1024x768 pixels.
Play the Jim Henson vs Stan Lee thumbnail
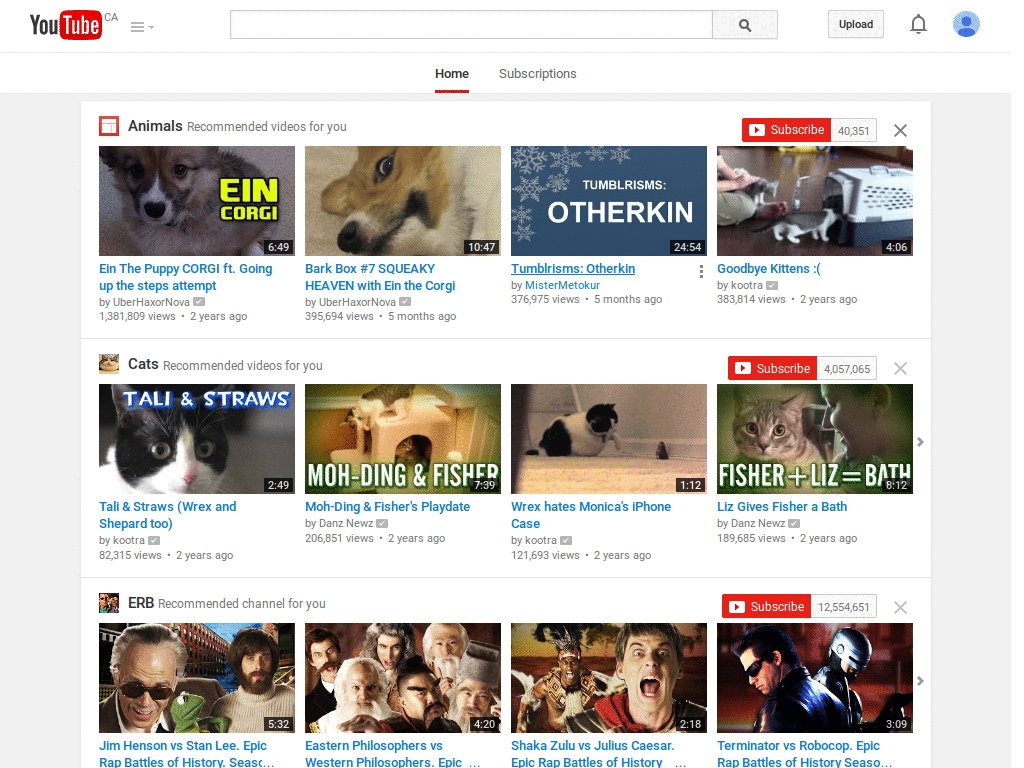(x=197, y=678)
